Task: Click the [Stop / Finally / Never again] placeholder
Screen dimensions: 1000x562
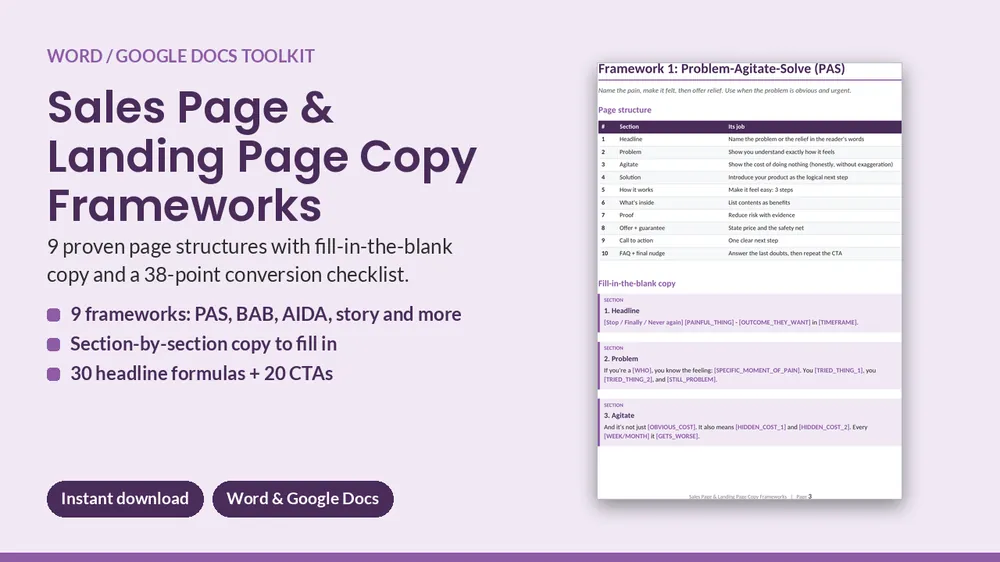Action: pyautogui.click(x=643, y=323)
